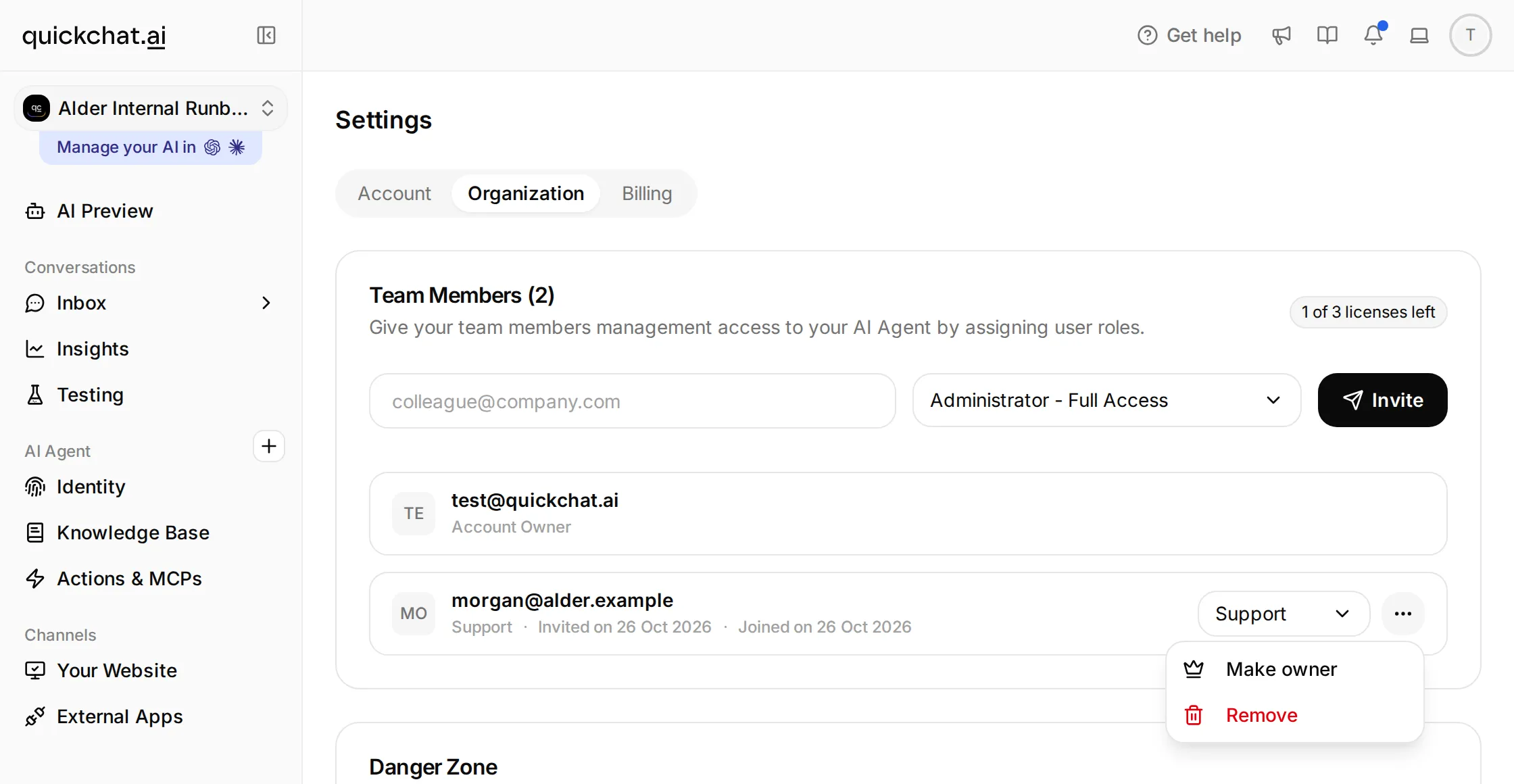Click the Settings heading
Image resolution: width=1514 pixels, height=784 pixels.
click(x=383, y=120)
